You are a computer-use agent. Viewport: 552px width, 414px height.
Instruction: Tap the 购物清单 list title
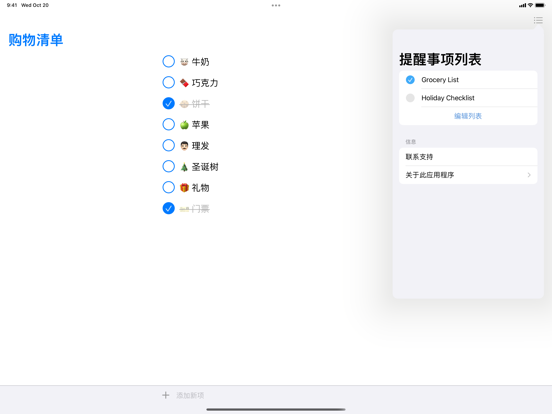36,40
